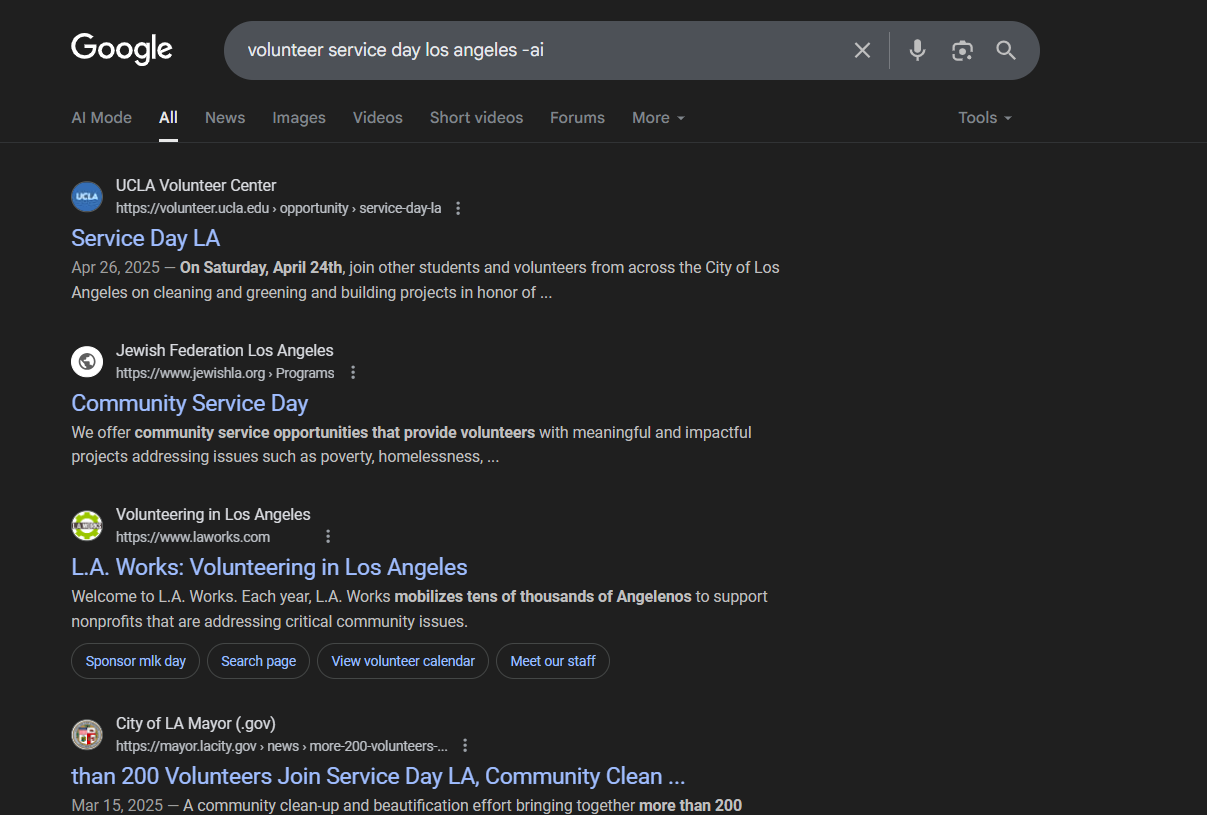Open three-dot menu beside laworks.com URL
This screenshot has height=815, width=1207.
(x=327, y=537)
